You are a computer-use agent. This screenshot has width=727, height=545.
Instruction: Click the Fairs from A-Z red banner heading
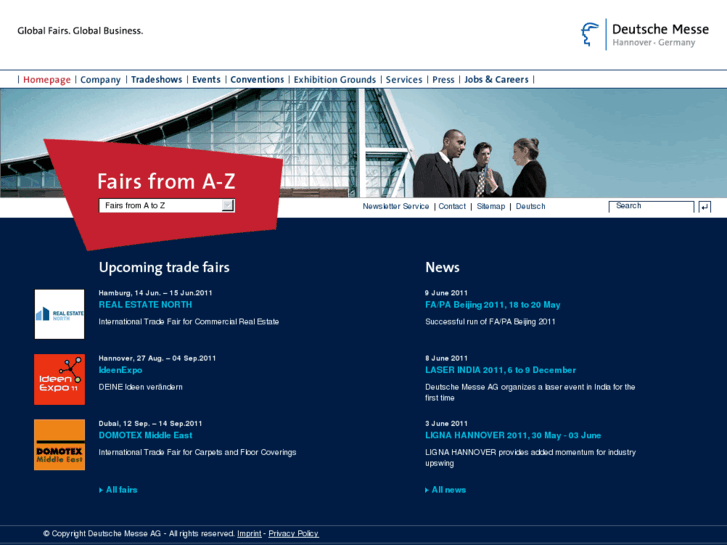click(x=166, y=181)
